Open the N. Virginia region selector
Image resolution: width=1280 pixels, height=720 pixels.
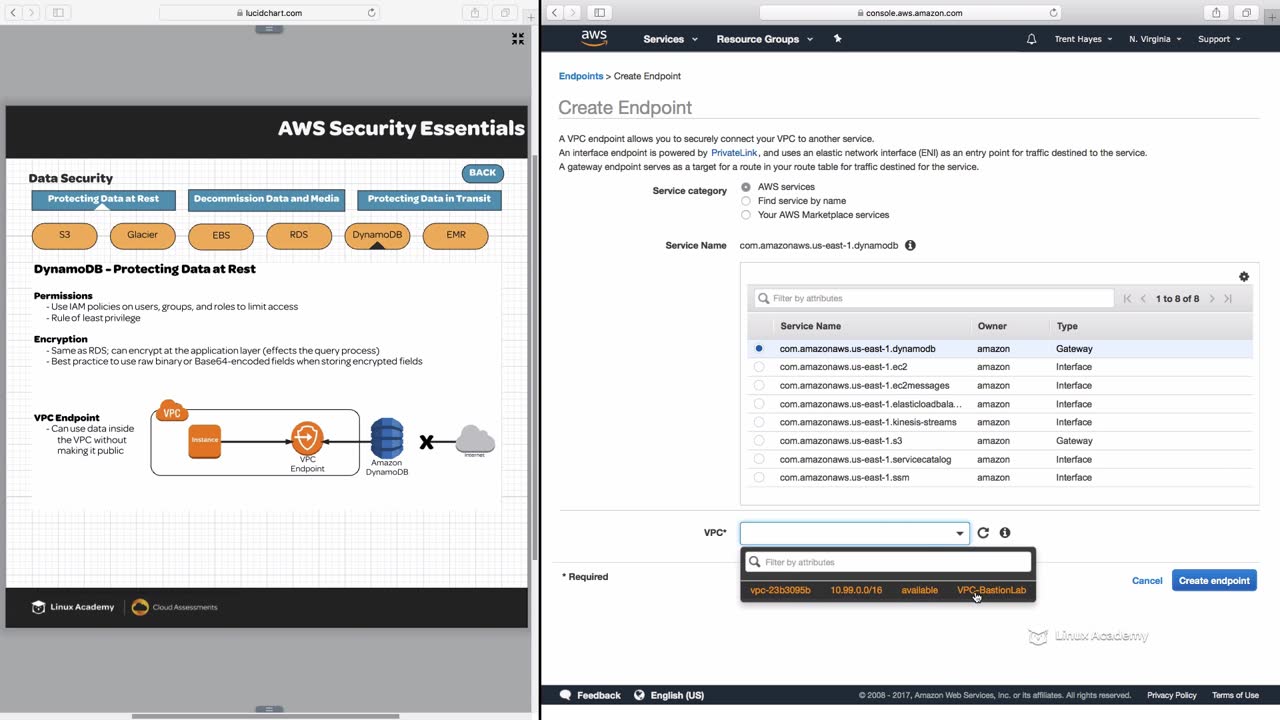[1155, 39]
